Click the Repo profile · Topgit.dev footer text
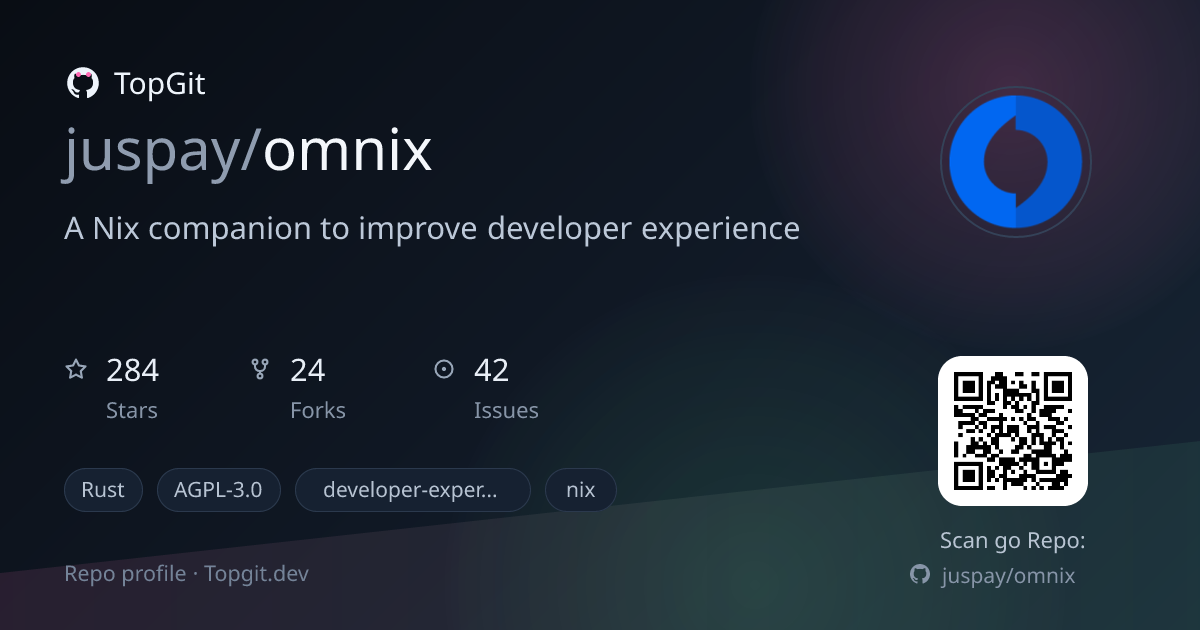 [186, 574]
